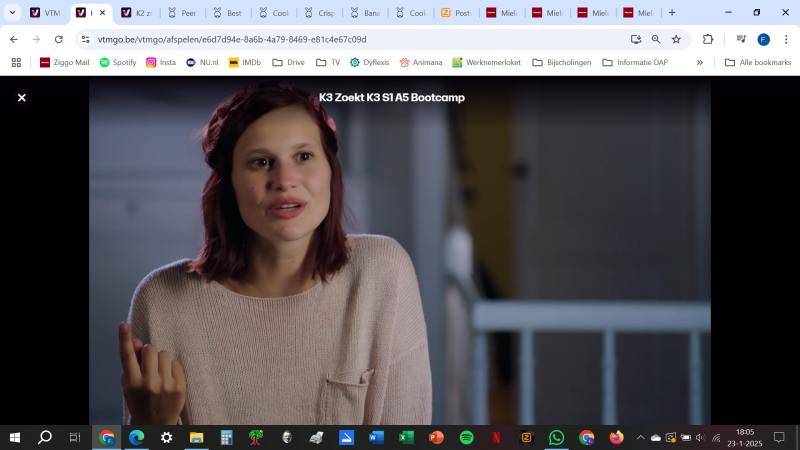Open the Ziggo Mail bookmark

tap(64, 62)
